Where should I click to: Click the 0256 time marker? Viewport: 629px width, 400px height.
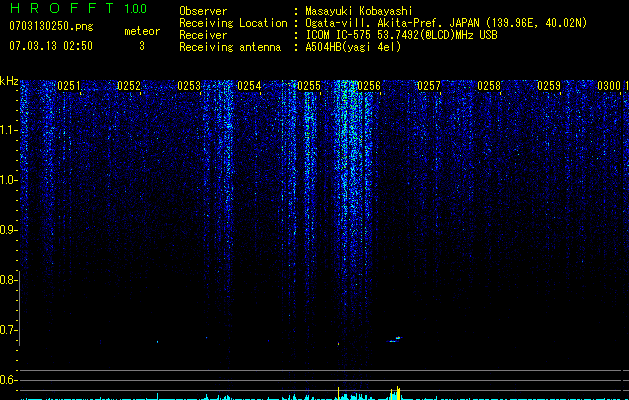[369, 86]
